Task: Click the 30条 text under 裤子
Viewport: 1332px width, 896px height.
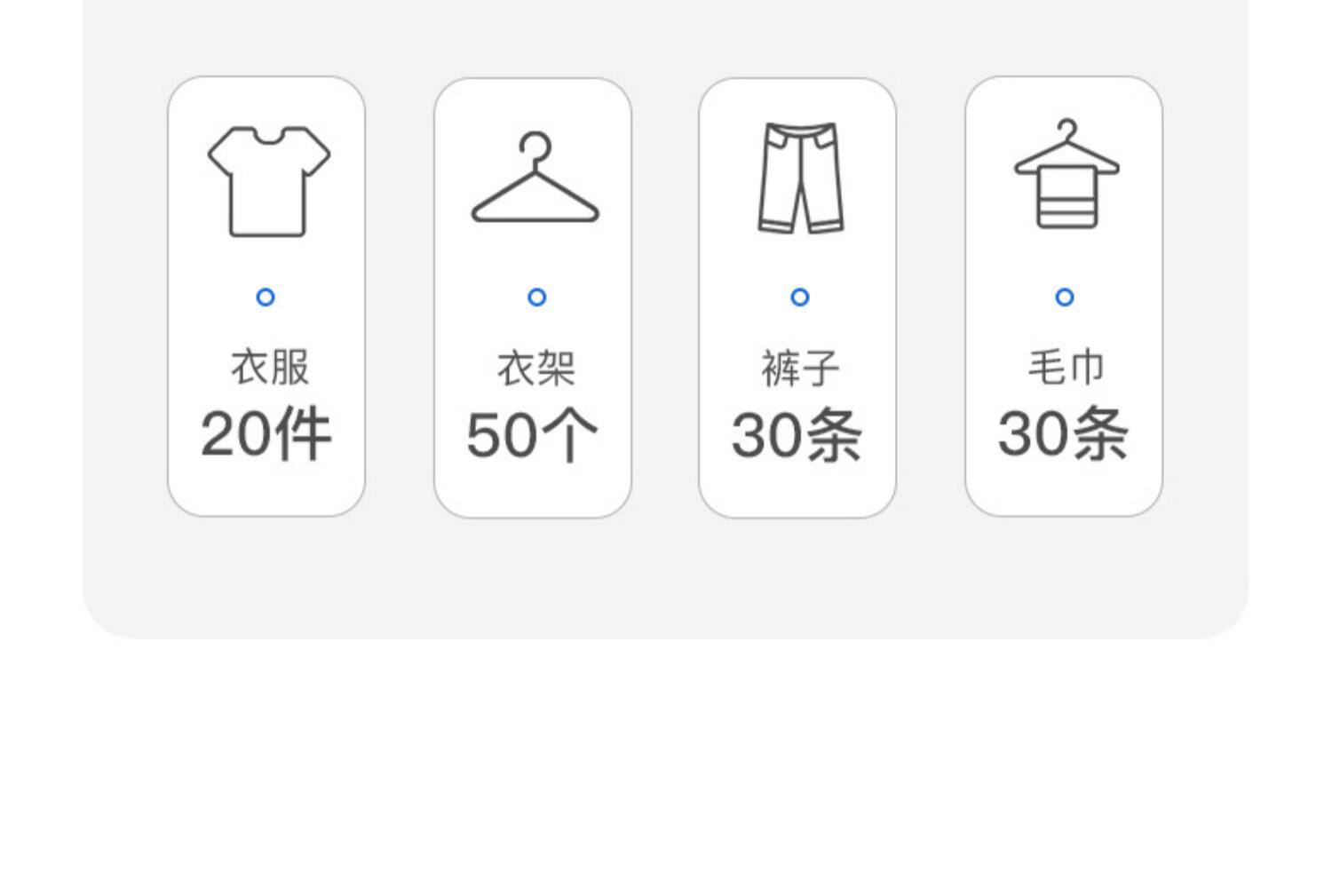Action: coord(797,436)
